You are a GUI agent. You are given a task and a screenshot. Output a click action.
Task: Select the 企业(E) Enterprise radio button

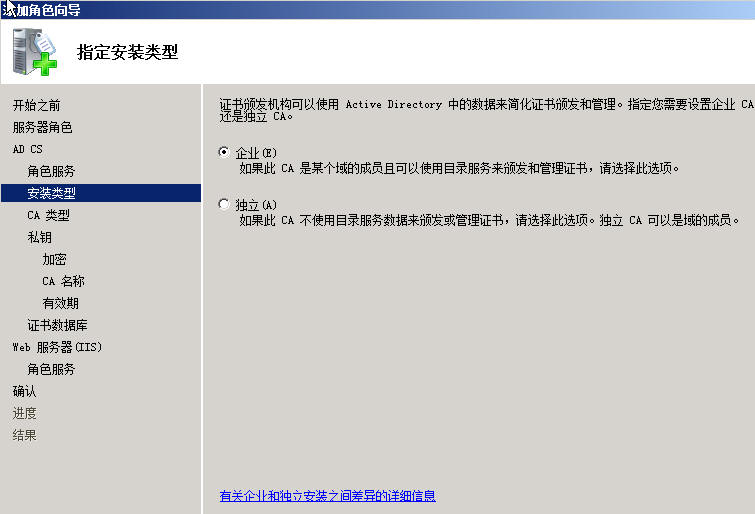[223, 152]
